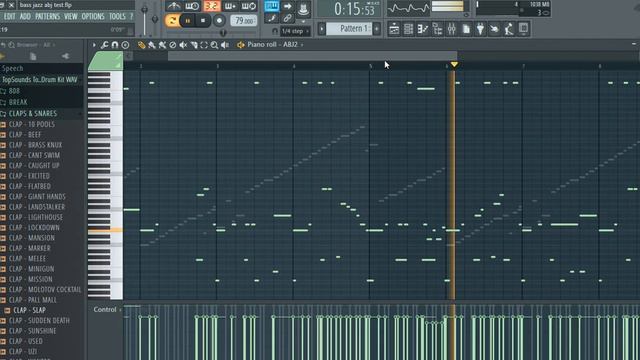Toggle loop recording
640x360 pixels.
pos(249,6)
